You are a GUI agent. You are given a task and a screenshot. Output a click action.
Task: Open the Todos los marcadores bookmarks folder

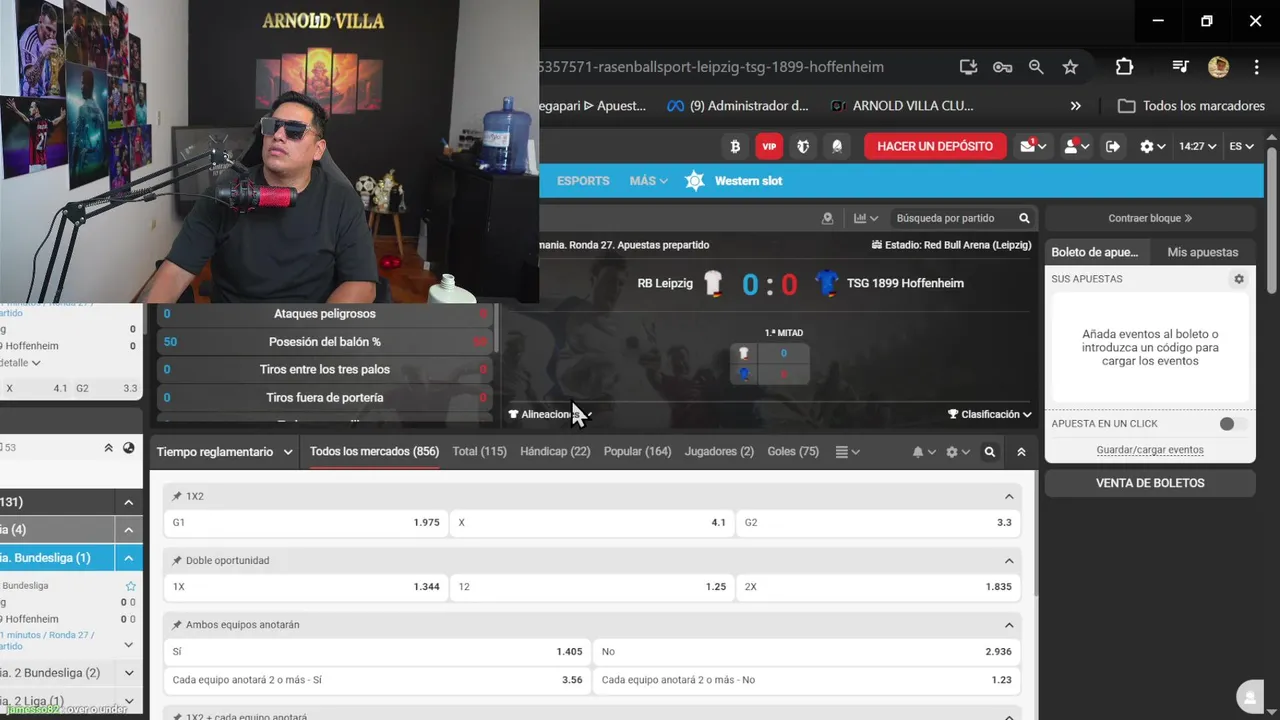(1191, 105)
